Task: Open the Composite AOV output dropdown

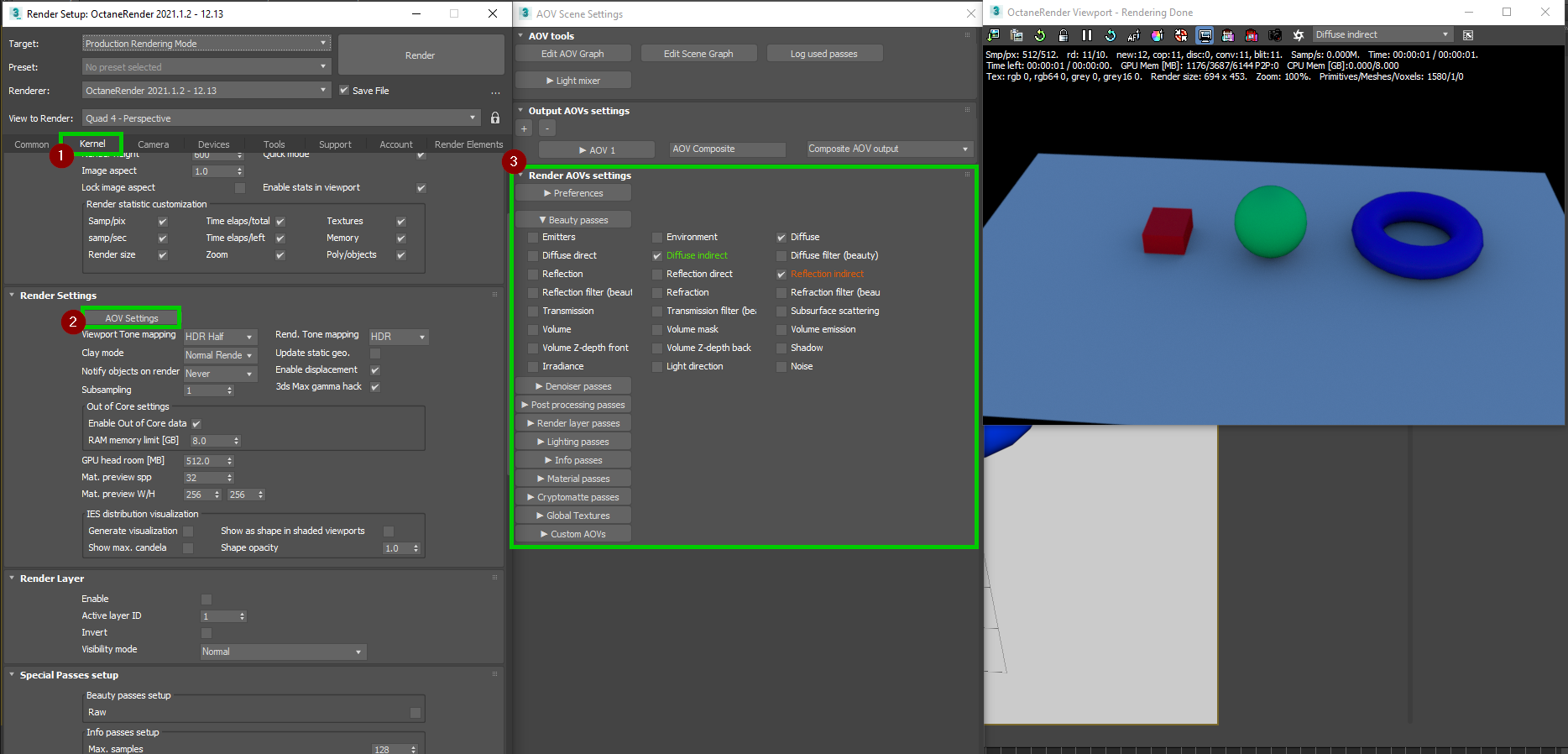Action: coord(890,149)
